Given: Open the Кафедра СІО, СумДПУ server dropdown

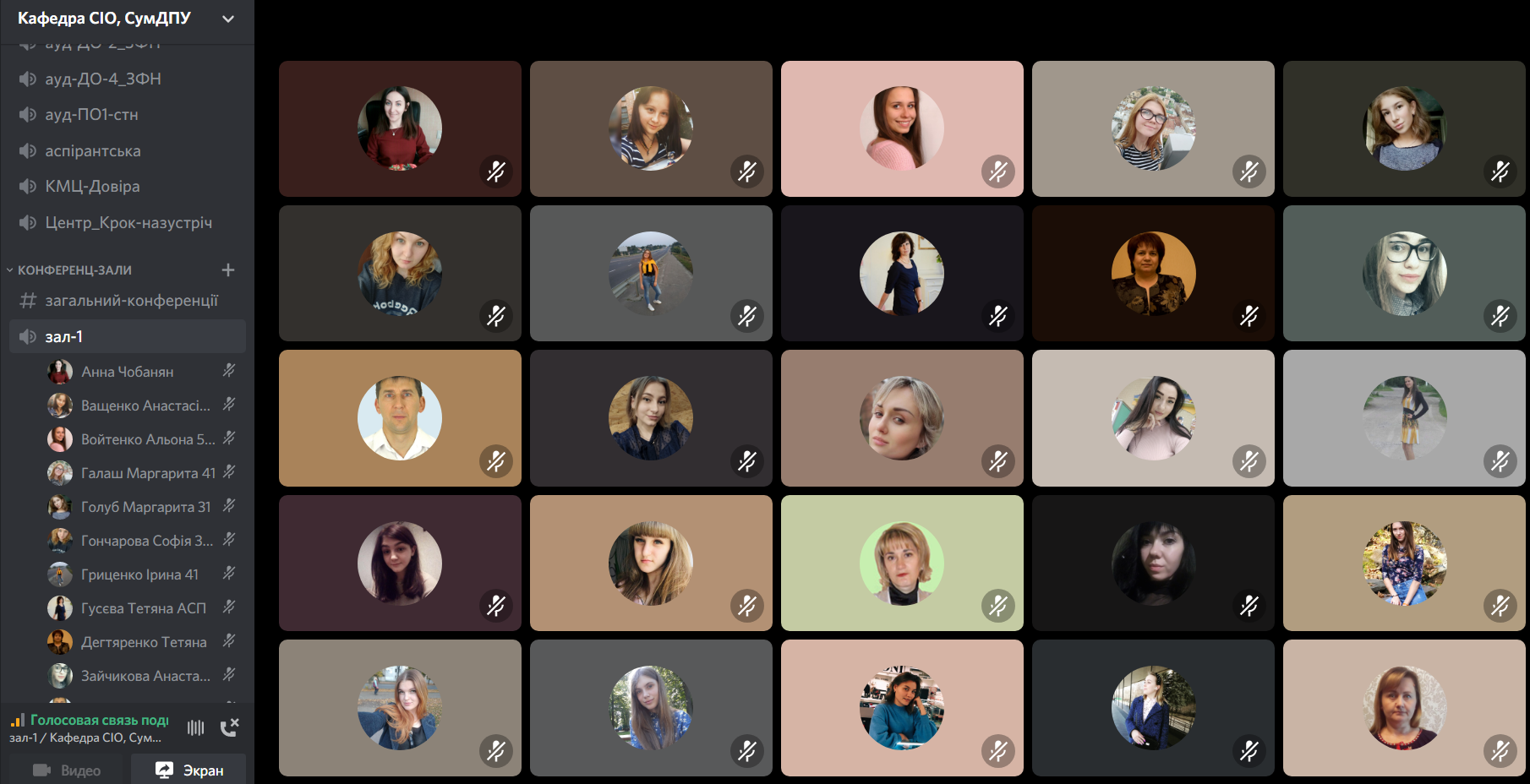Looking at the screenshot, I should pyautogui.click(x=127, y=19).
